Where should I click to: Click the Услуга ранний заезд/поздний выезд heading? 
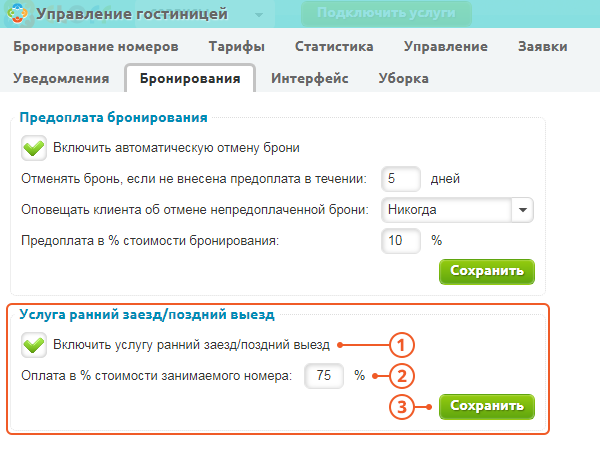147,315
